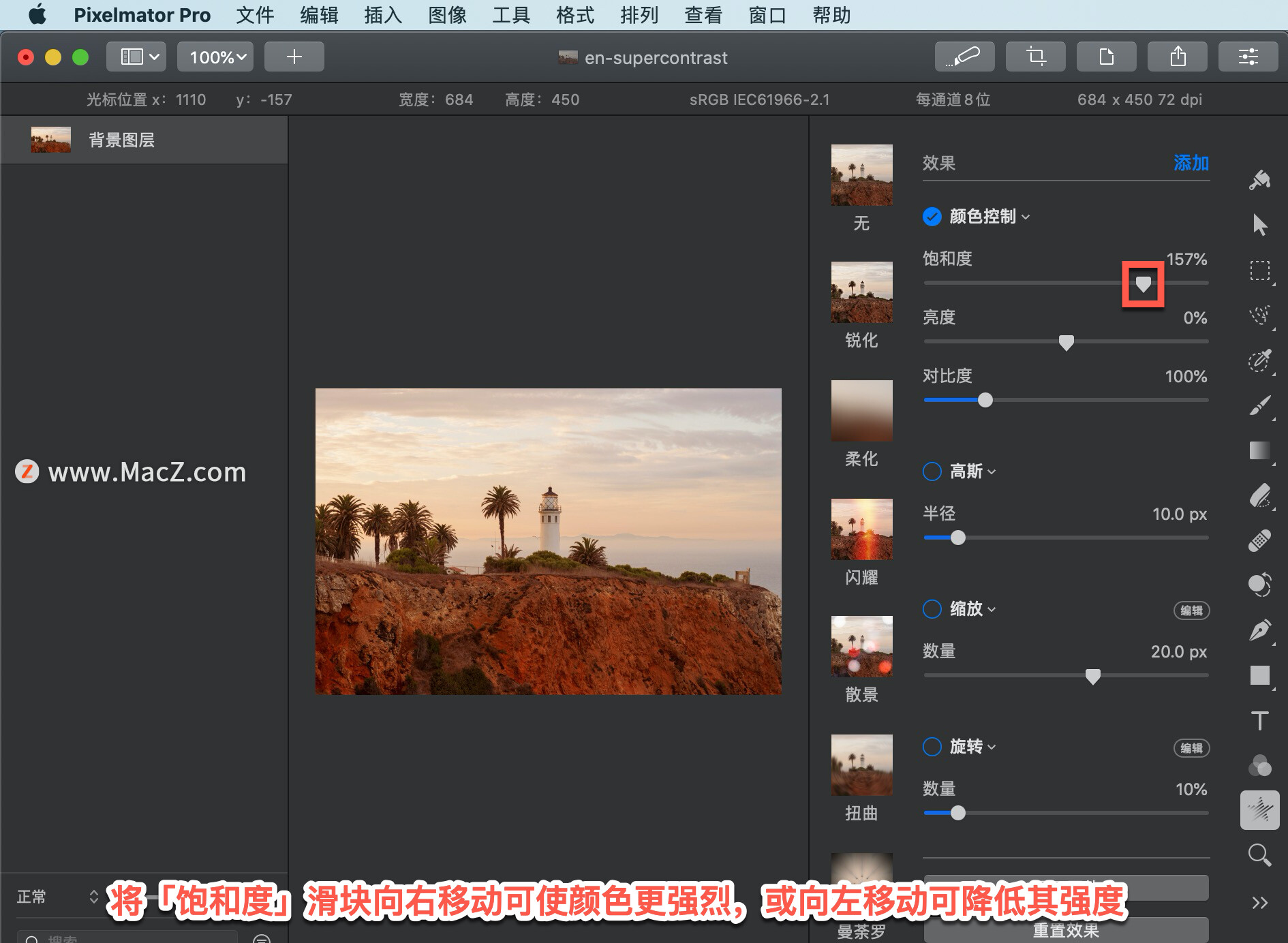Click the 饱和度 slider handle

point(1143,283)
